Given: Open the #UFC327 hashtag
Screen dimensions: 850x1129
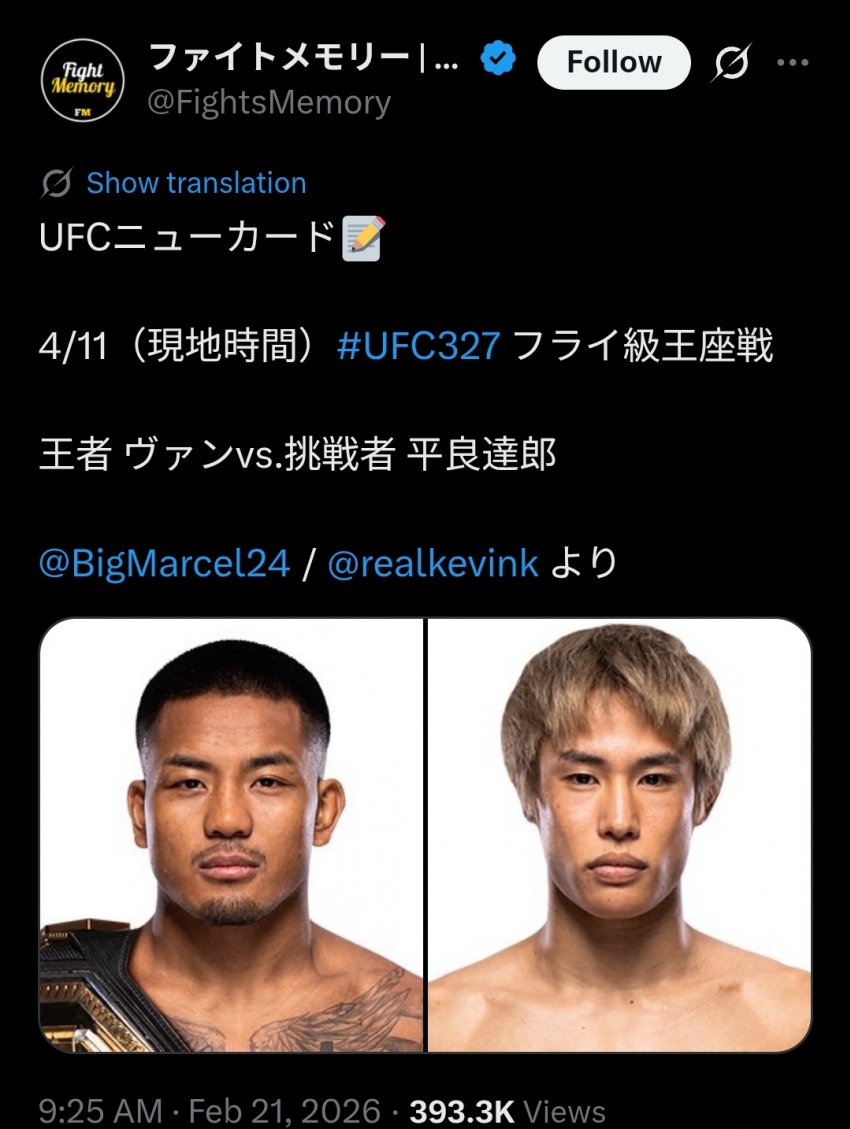Looking at the screenshot, I should coord(418,346).
